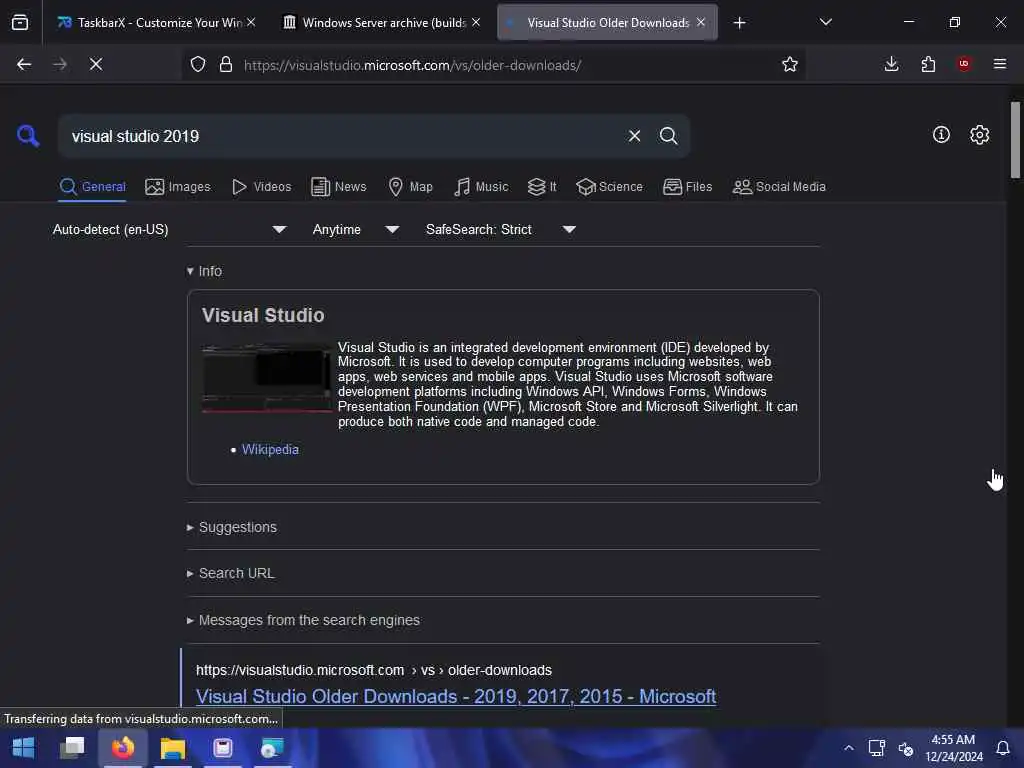Image resolution: width=1024 pixels, height=768 pixels.
Task: Open the Social Media category
Action: click(779, 187)
